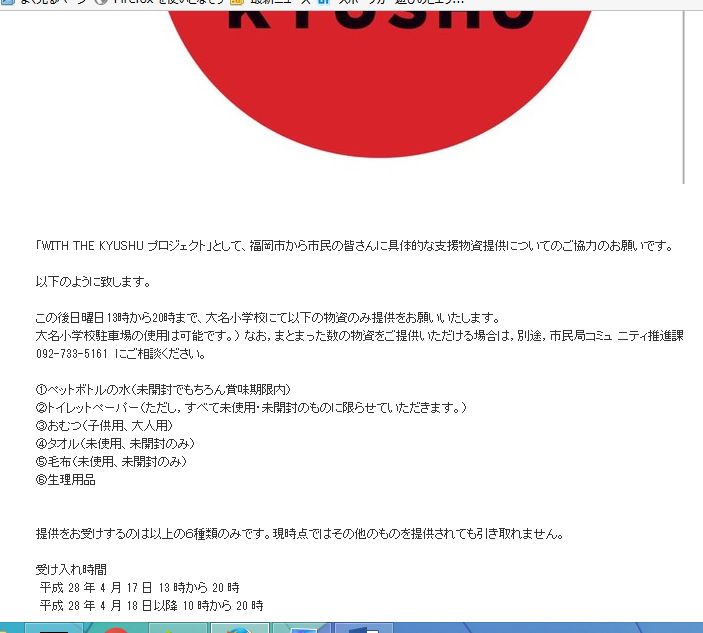Click list item ④タオル(未使用、未開封のみ)
Screen dimensions: 703x633
click(115, 443)
